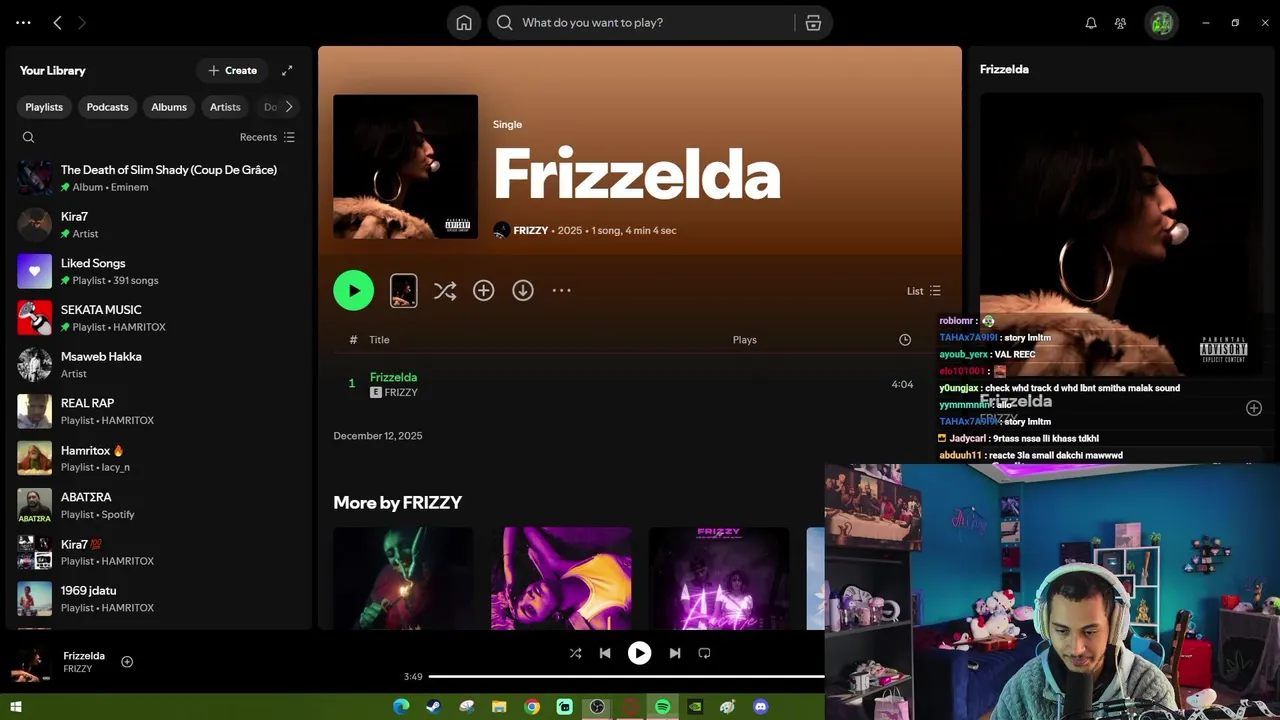Click the search magnifier in top bar
Image resolution: width=1280 pixels, height=720 pixels.
[505, 23]
